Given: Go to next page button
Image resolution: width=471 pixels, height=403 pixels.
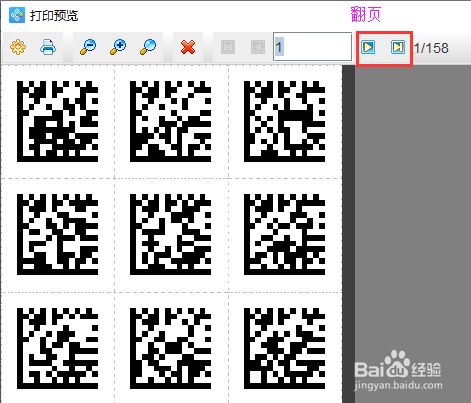Looking at the screenshot, I should coord(368,47).
